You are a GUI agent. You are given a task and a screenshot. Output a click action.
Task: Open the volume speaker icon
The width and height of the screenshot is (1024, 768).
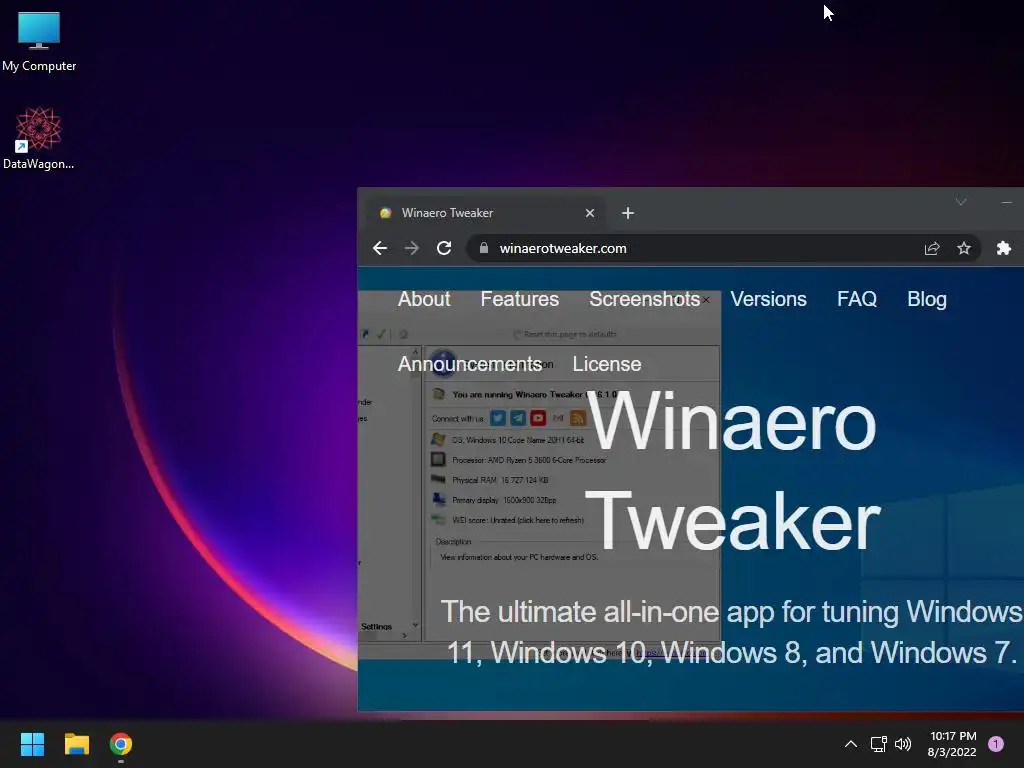tap(903, 744)
